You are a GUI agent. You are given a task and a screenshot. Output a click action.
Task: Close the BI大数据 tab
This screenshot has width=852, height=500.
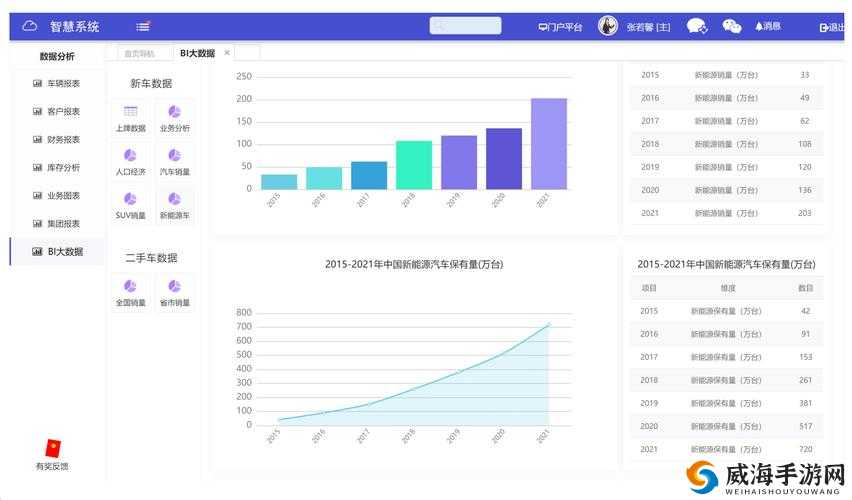[227, 53]
